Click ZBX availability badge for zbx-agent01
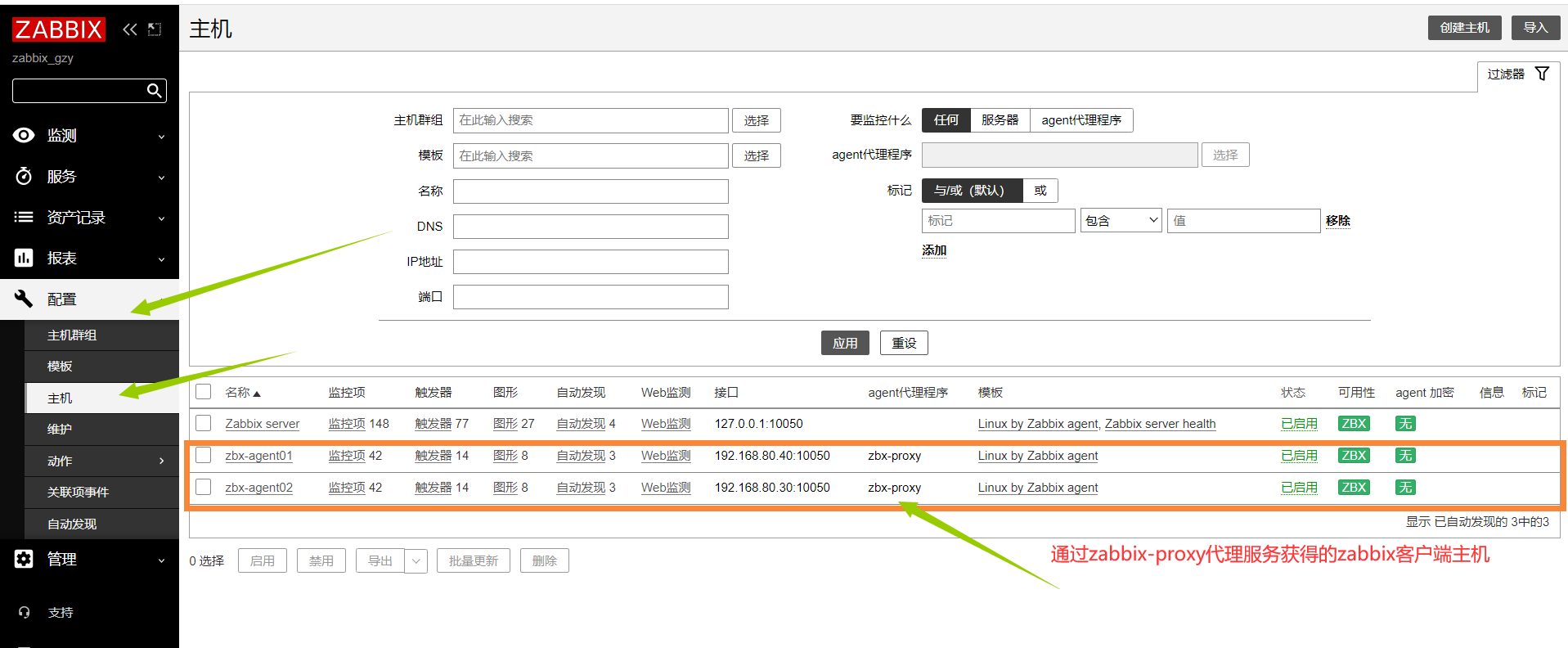The height and width of the screenshot is (648, 1568). 1354,456
